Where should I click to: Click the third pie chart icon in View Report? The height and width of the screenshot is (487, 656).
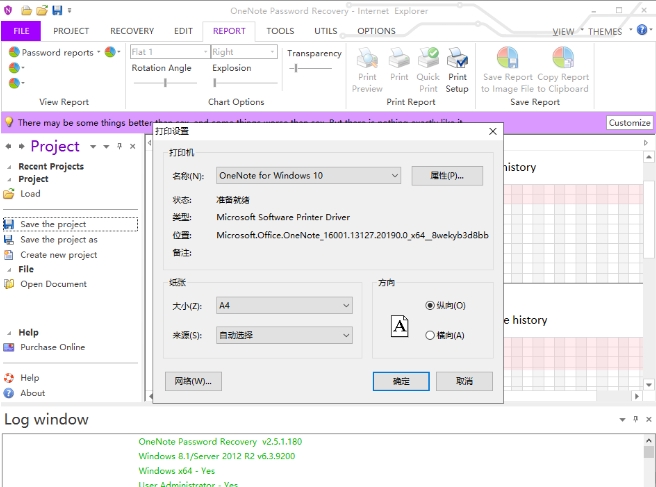click(14, 83)
